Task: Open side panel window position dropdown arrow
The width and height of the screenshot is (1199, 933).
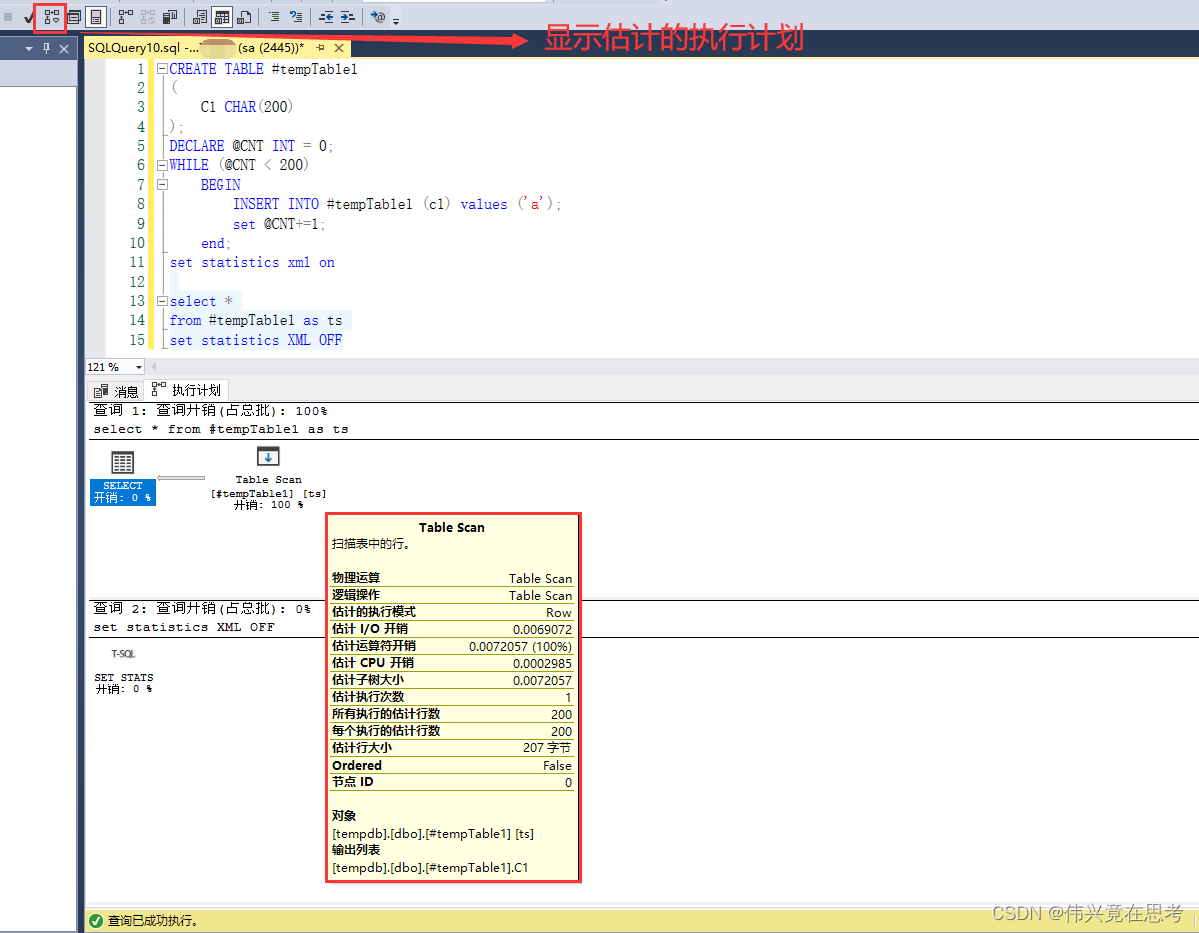Action: [x=29, y=49]
